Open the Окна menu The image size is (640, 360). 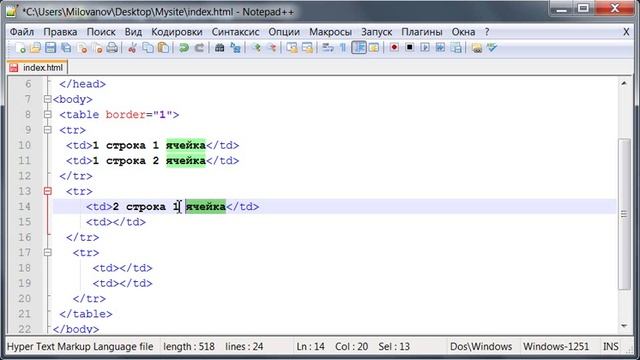pos(463,32)
